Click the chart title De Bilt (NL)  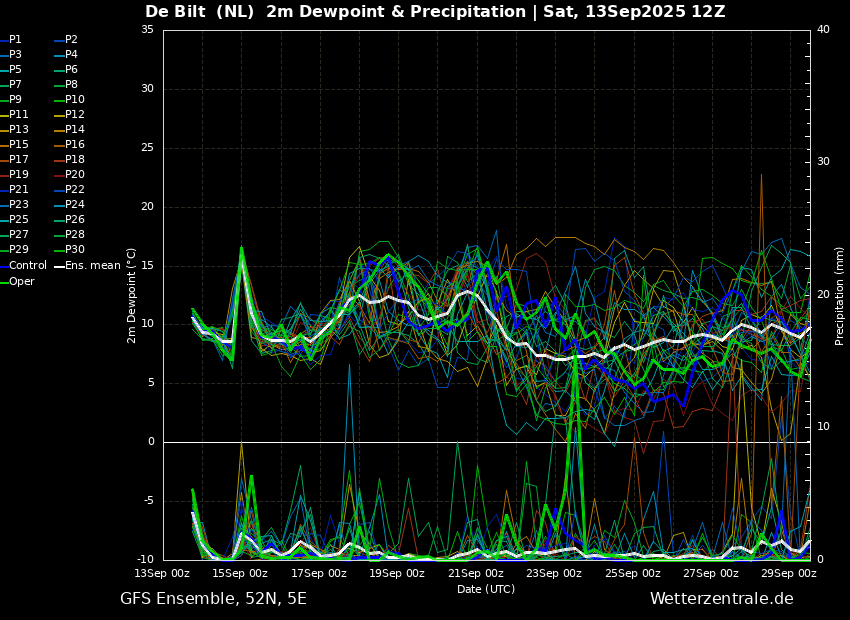(199, 11)
